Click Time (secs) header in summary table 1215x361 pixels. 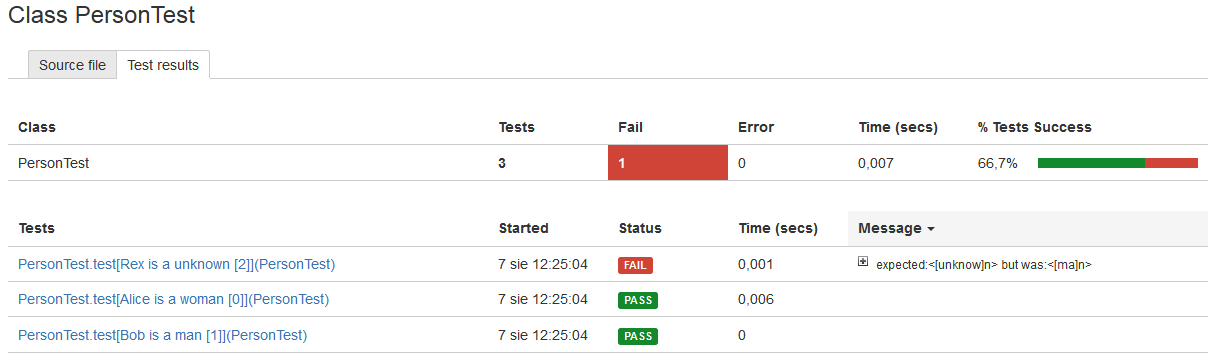click(898, 127)
